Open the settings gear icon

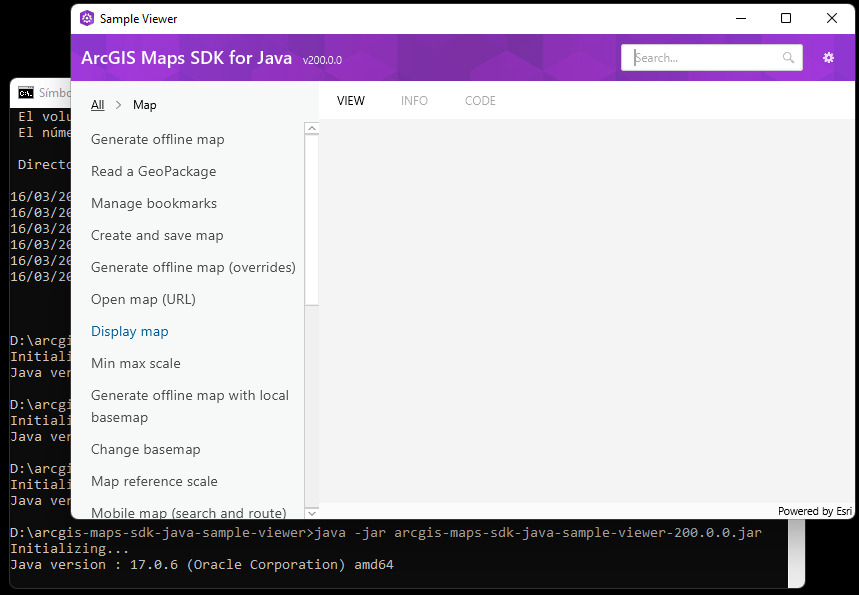[x=829, y=57]
